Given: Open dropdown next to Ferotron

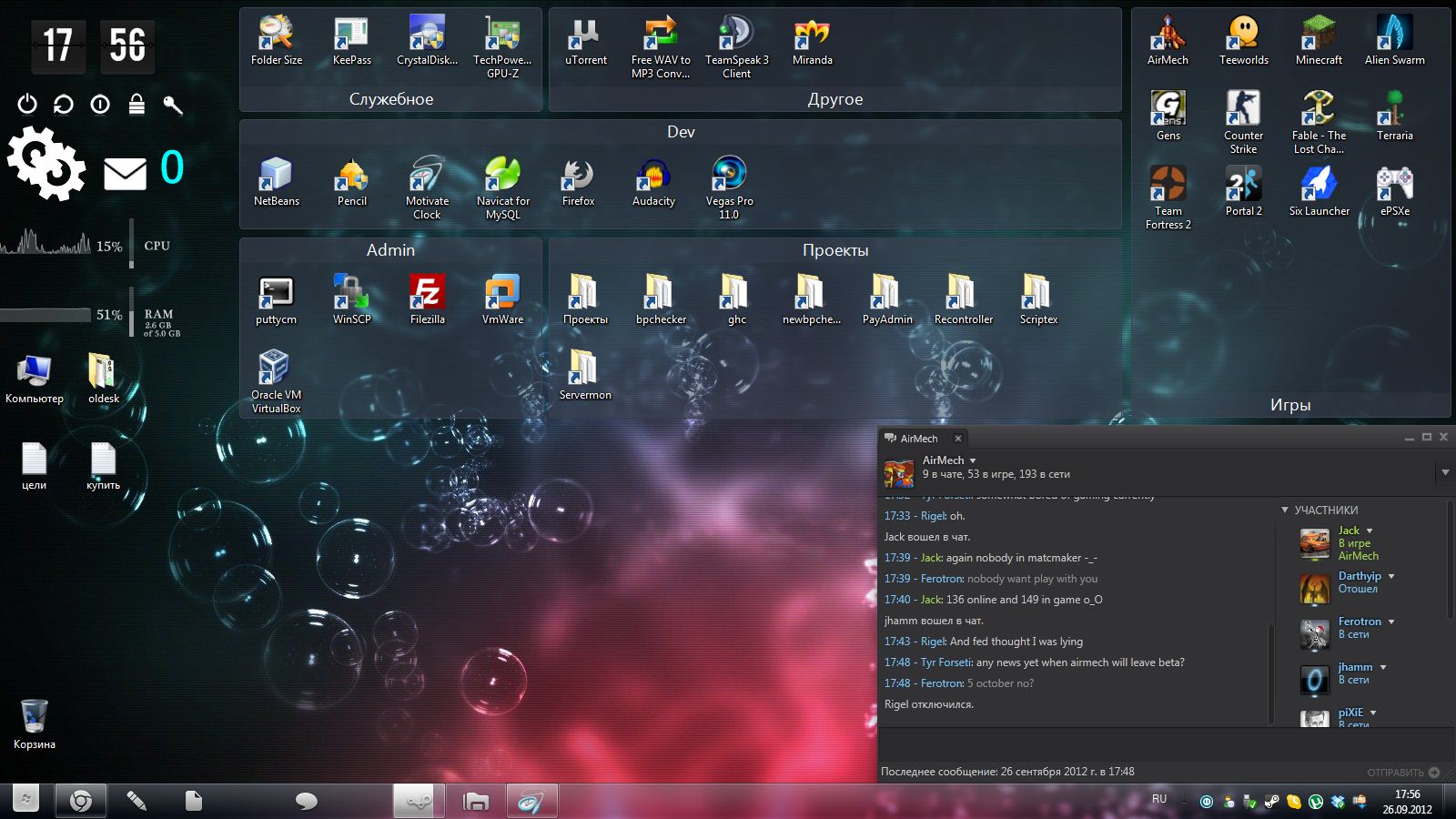Looking at the screenshot, I should click(1391, 622).
